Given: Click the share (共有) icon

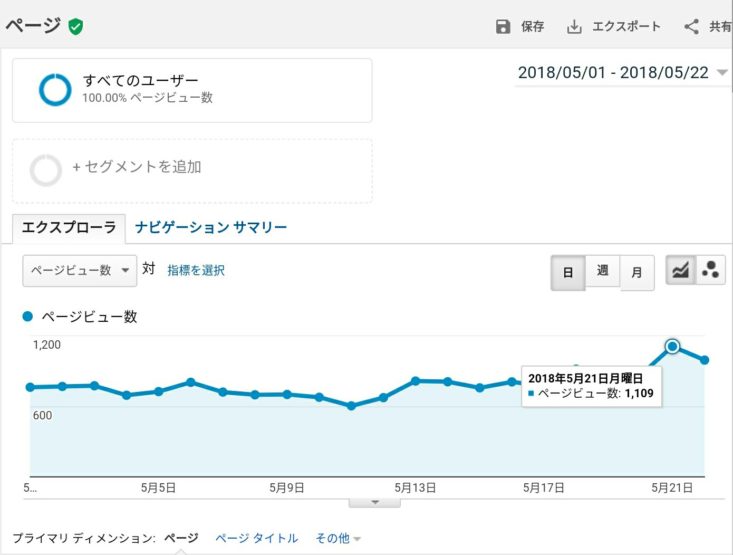Looking at the screenshot, I should click(691, 27).
